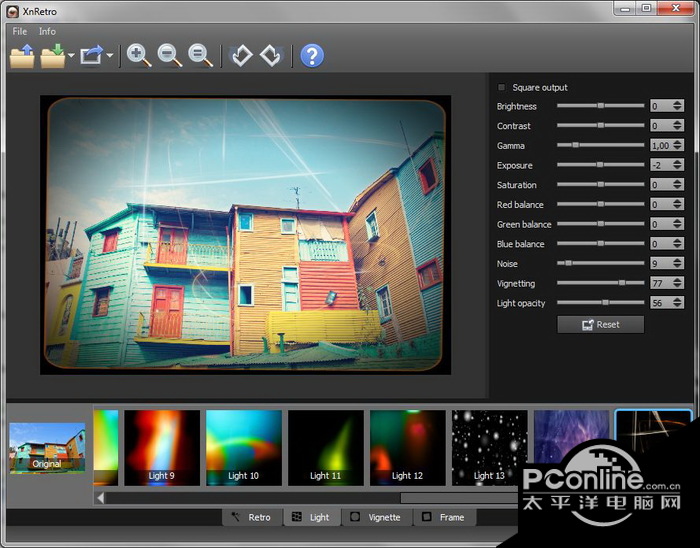
Task: Click the Vignetting slider handle
Action: (622, 283)
